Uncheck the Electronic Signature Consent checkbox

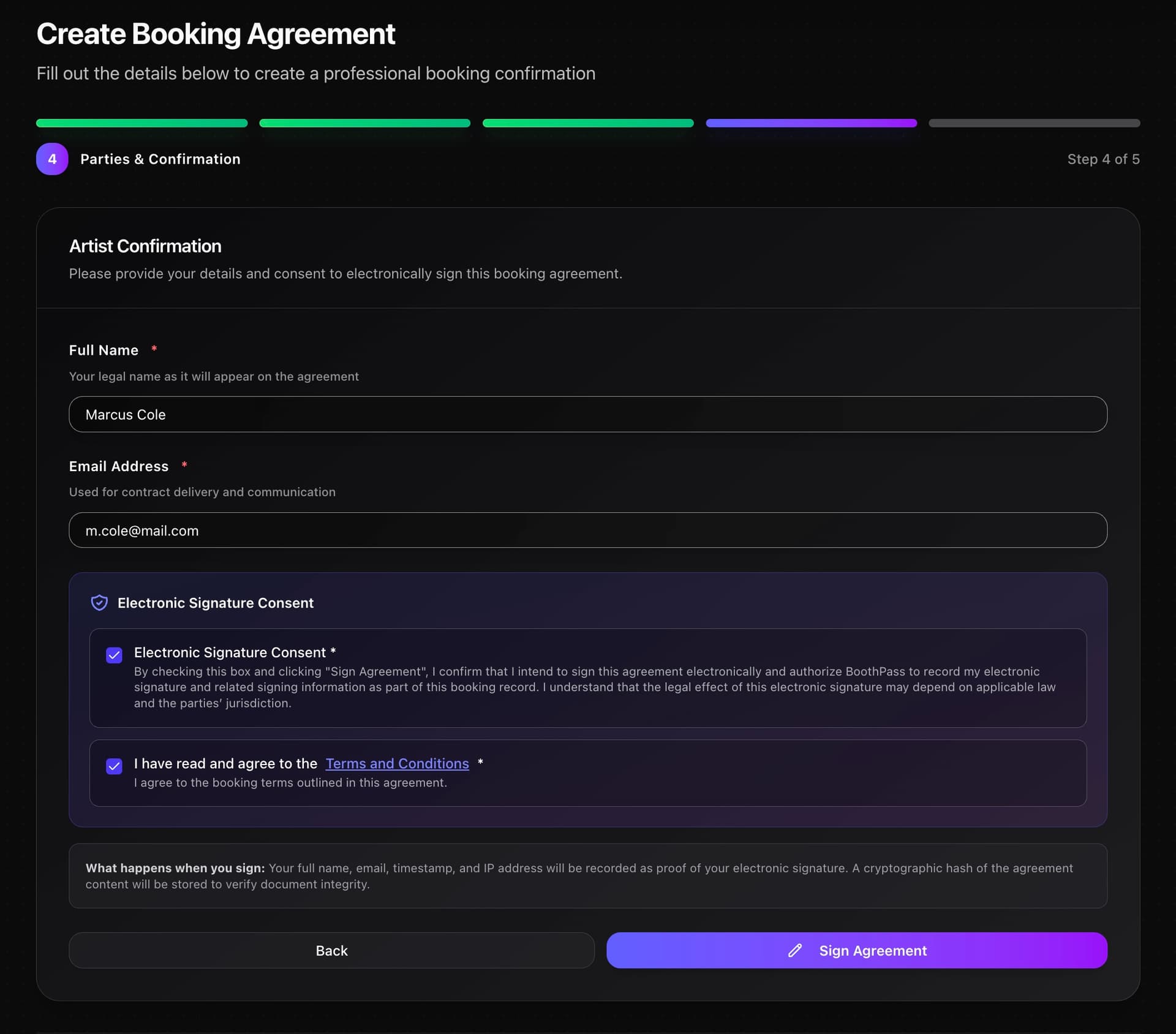pyautogui.click(x=114, y=655)
